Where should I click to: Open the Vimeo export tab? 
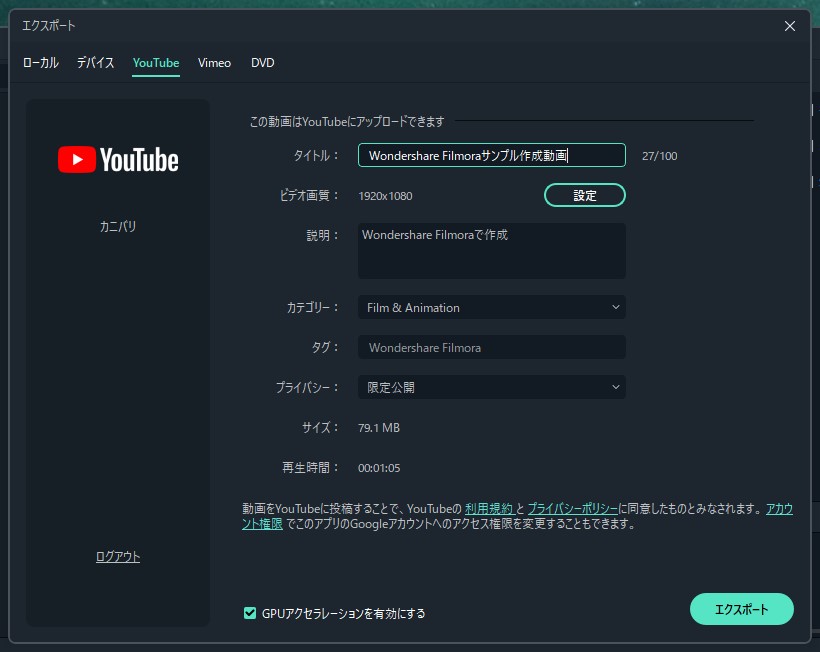(214, 63)
